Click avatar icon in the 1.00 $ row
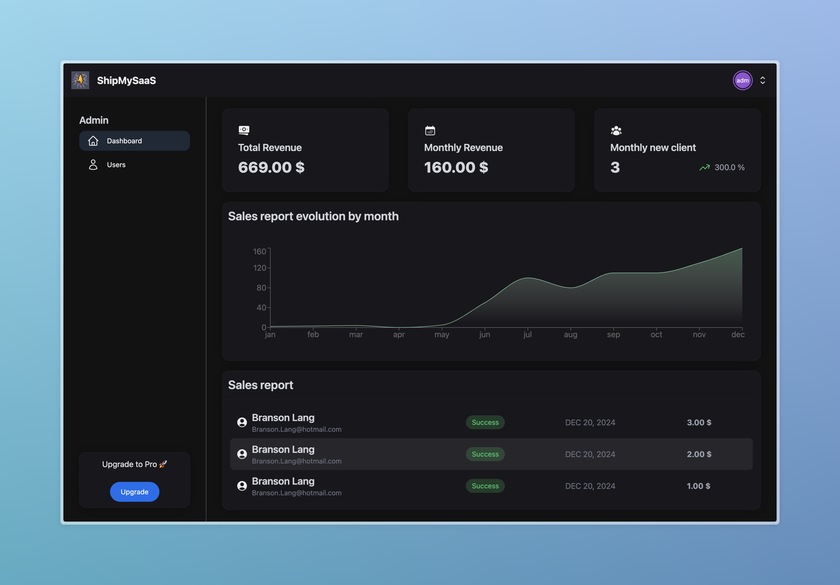The image size is (840, 585). pos(242,486)
